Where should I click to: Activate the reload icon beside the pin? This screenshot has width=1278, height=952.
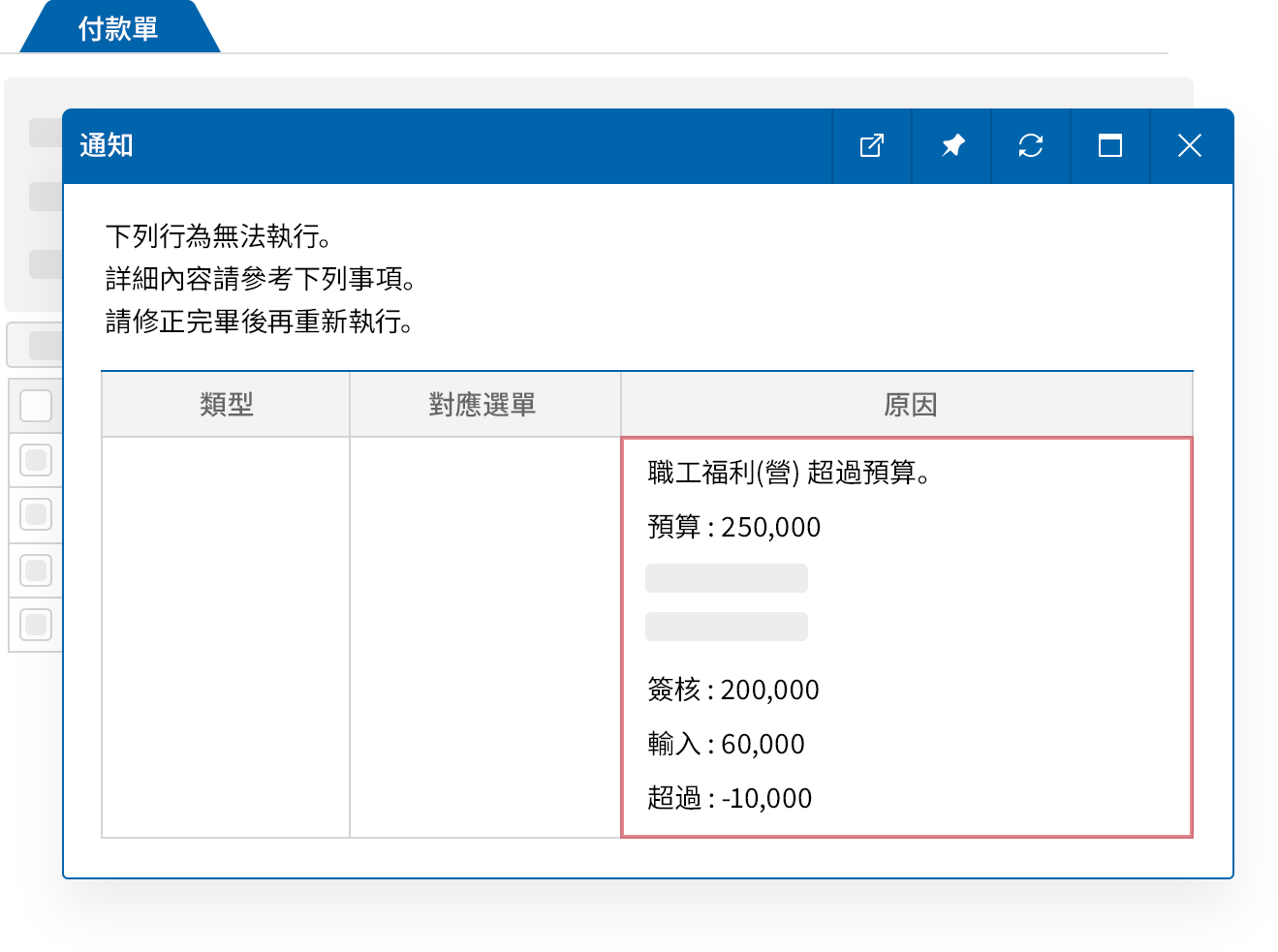point(1030,145)
